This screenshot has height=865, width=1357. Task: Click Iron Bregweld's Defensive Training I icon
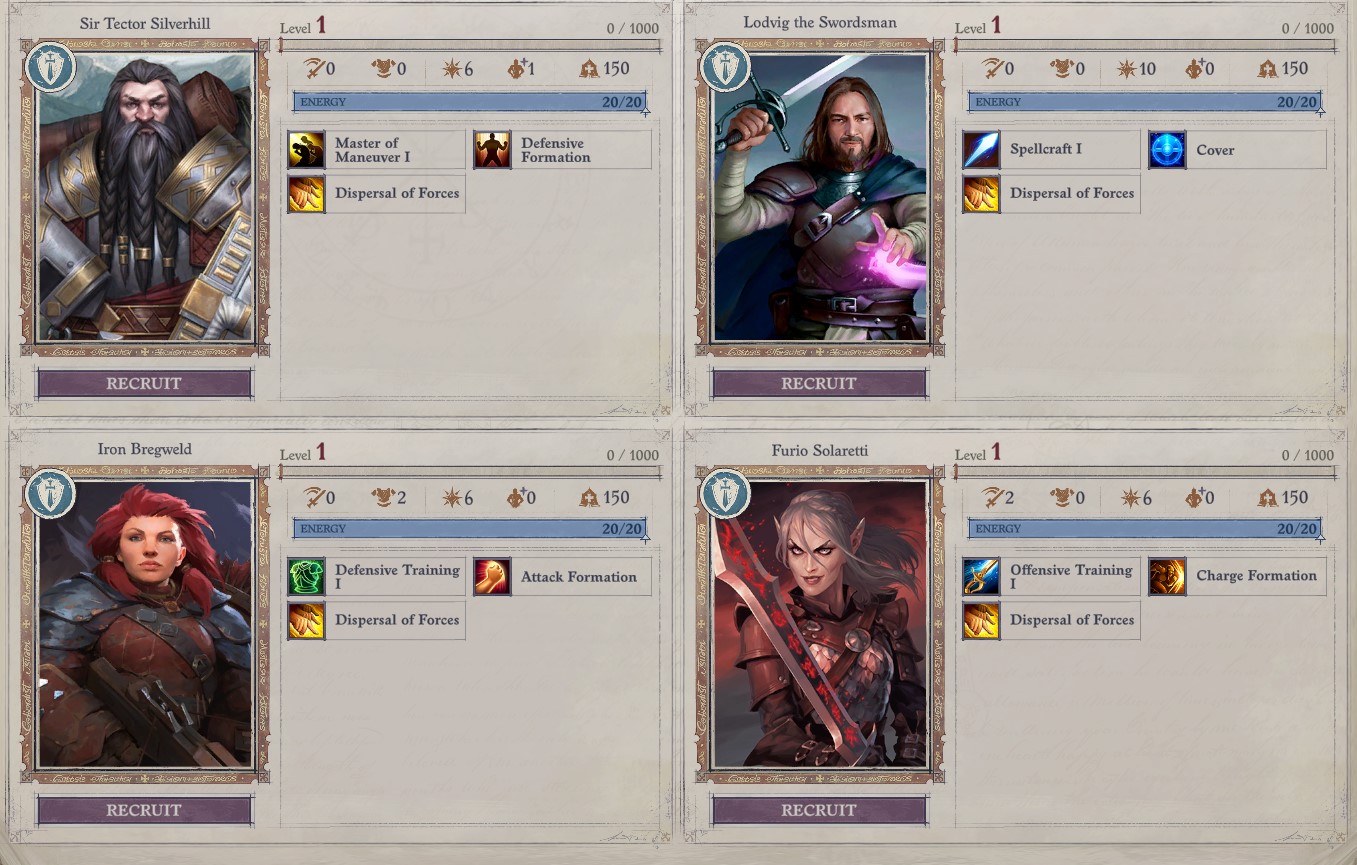pyautogui.click(x=306, y=577)
